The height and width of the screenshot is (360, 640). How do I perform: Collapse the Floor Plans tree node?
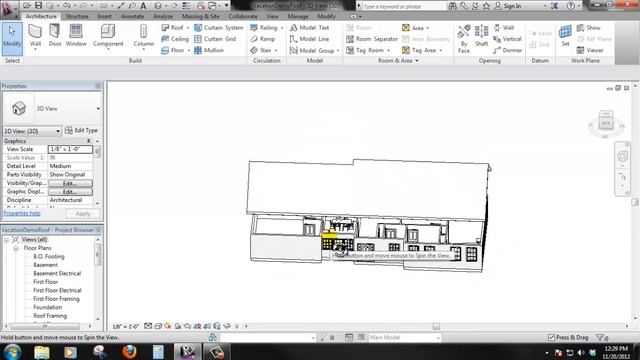16,248
